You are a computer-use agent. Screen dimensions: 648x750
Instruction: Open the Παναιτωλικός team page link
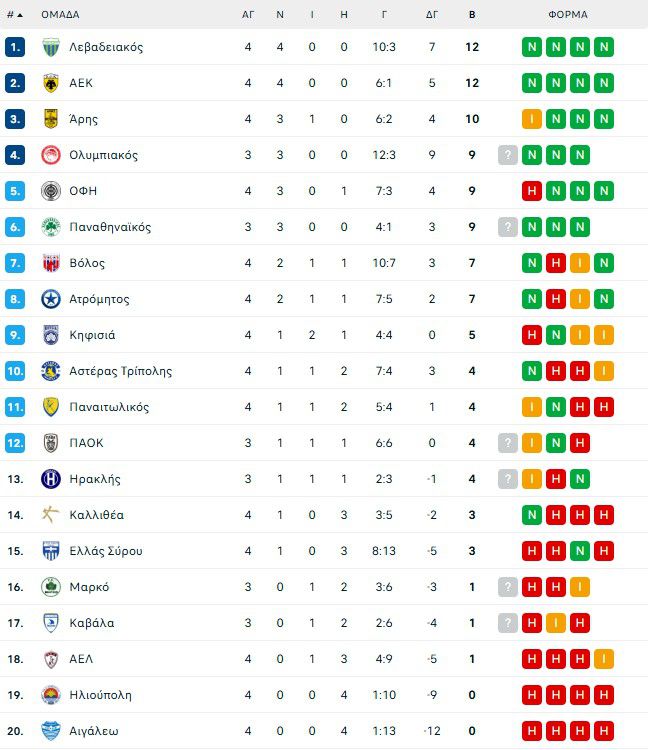(x=109, y=407)
